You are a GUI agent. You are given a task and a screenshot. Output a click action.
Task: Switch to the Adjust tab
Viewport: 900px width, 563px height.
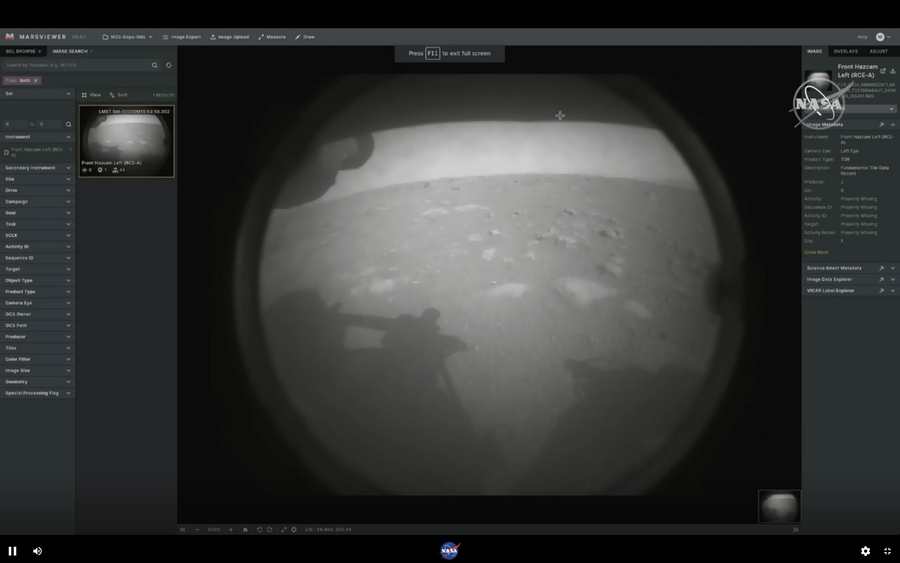pyautogui.click(x=878, y=51)
